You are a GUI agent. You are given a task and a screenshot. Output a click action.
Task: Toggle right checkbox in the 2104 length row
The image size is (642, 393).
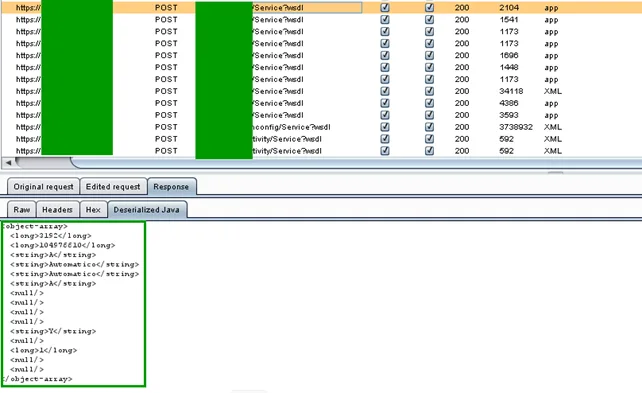(430, 7)
